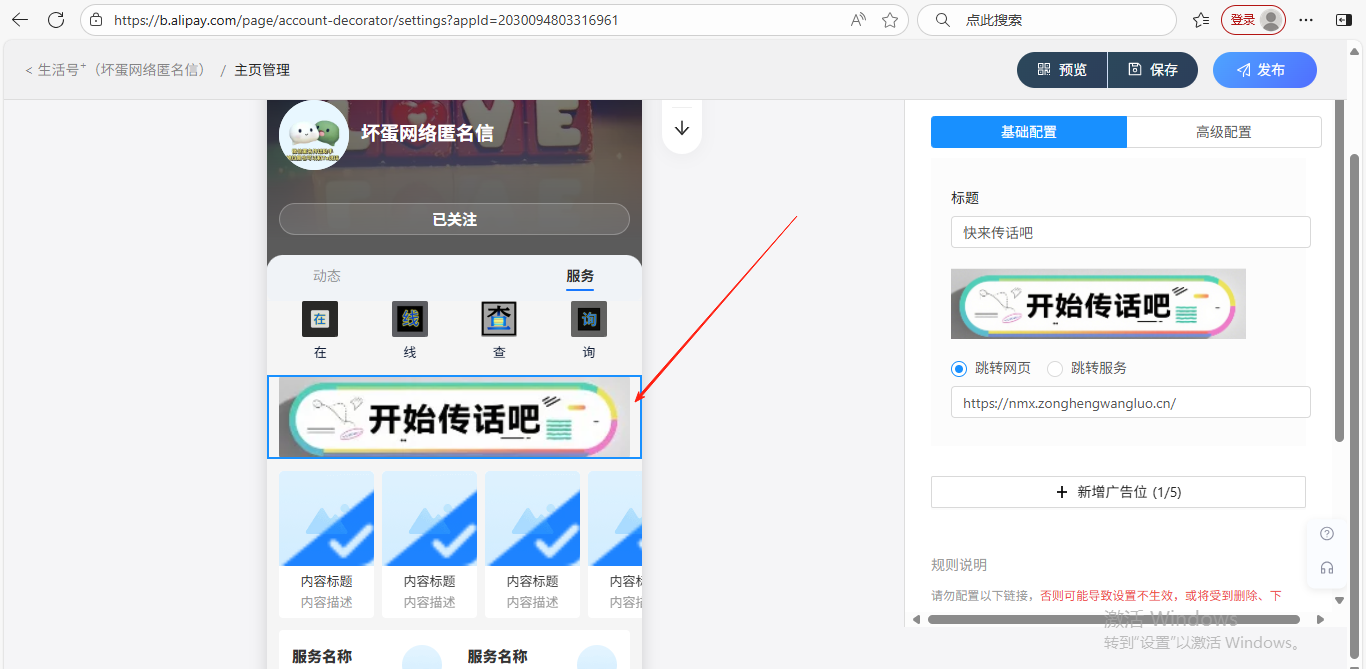Add ad slot with 新增广告位 button
The width and height of the screenshot is (1366, 669).
1118,492
